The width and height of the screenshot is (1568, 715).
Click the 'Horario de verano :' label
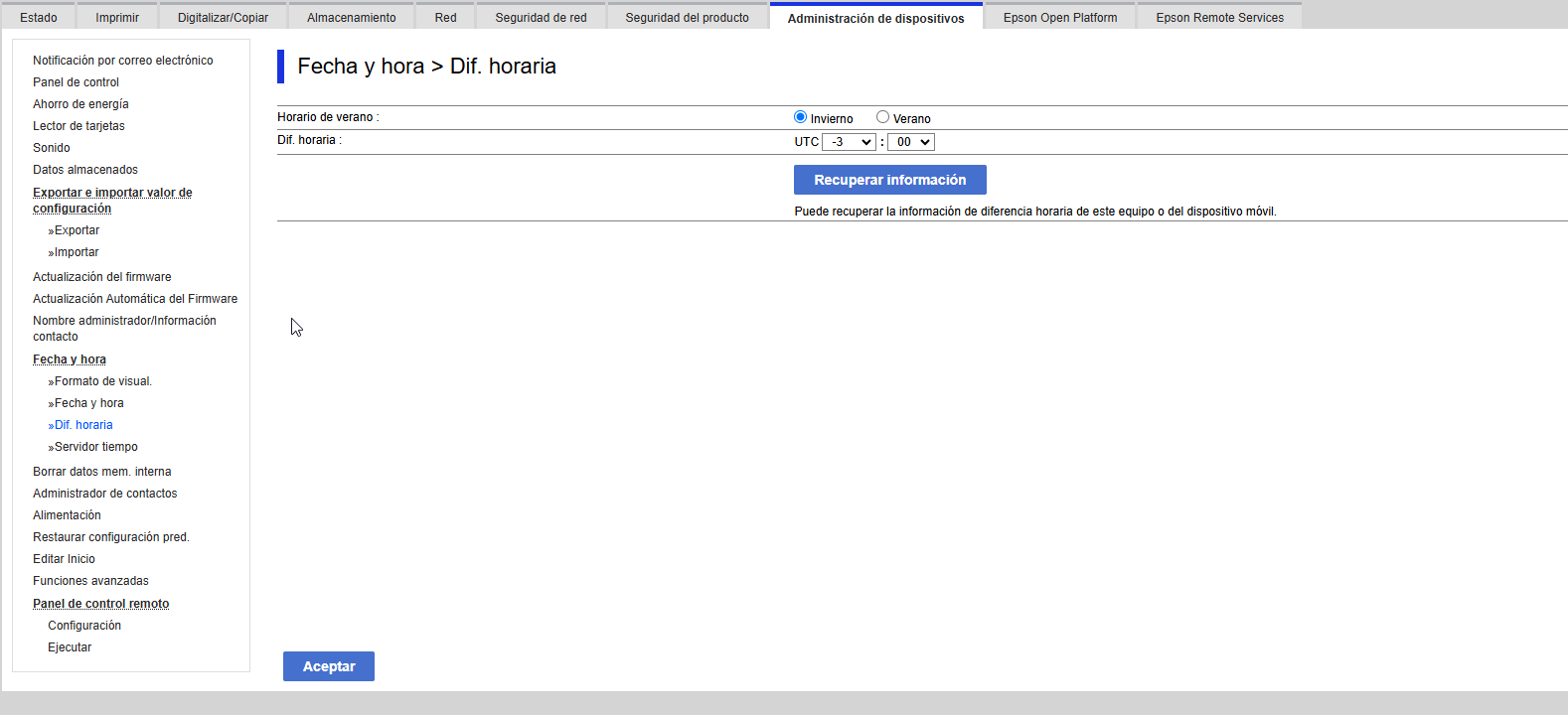(328, 117)
